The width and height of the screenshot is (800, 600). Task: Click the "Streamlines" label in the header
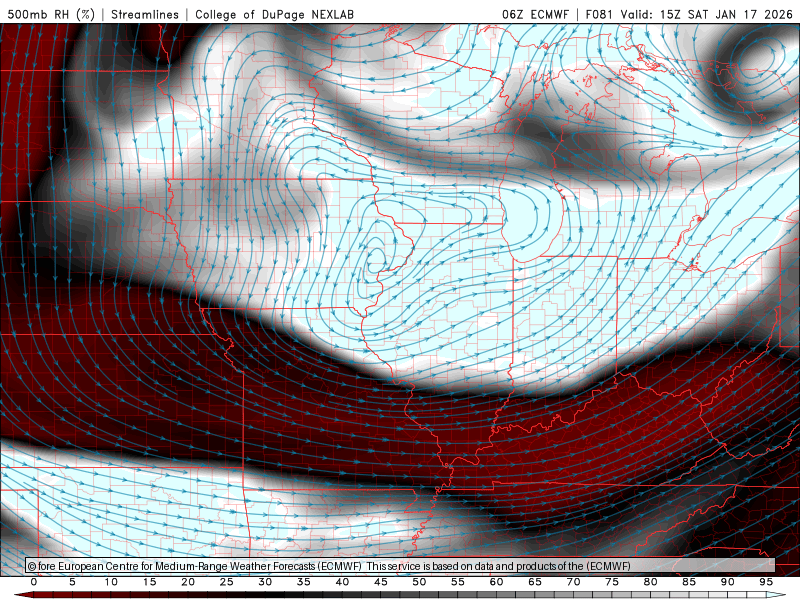click(x=145, y=14)
